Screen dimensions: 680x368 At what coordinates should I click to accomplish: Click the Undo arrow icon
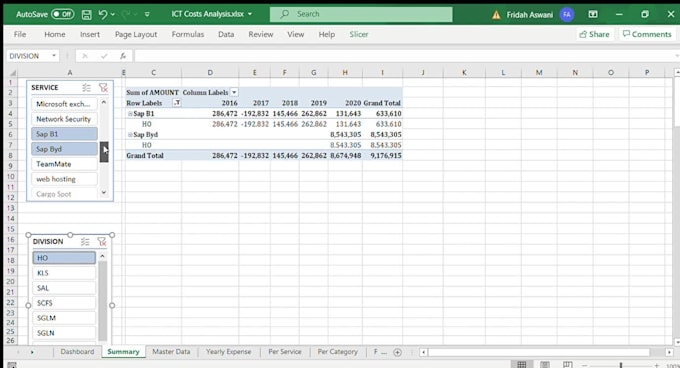(102, 14)
